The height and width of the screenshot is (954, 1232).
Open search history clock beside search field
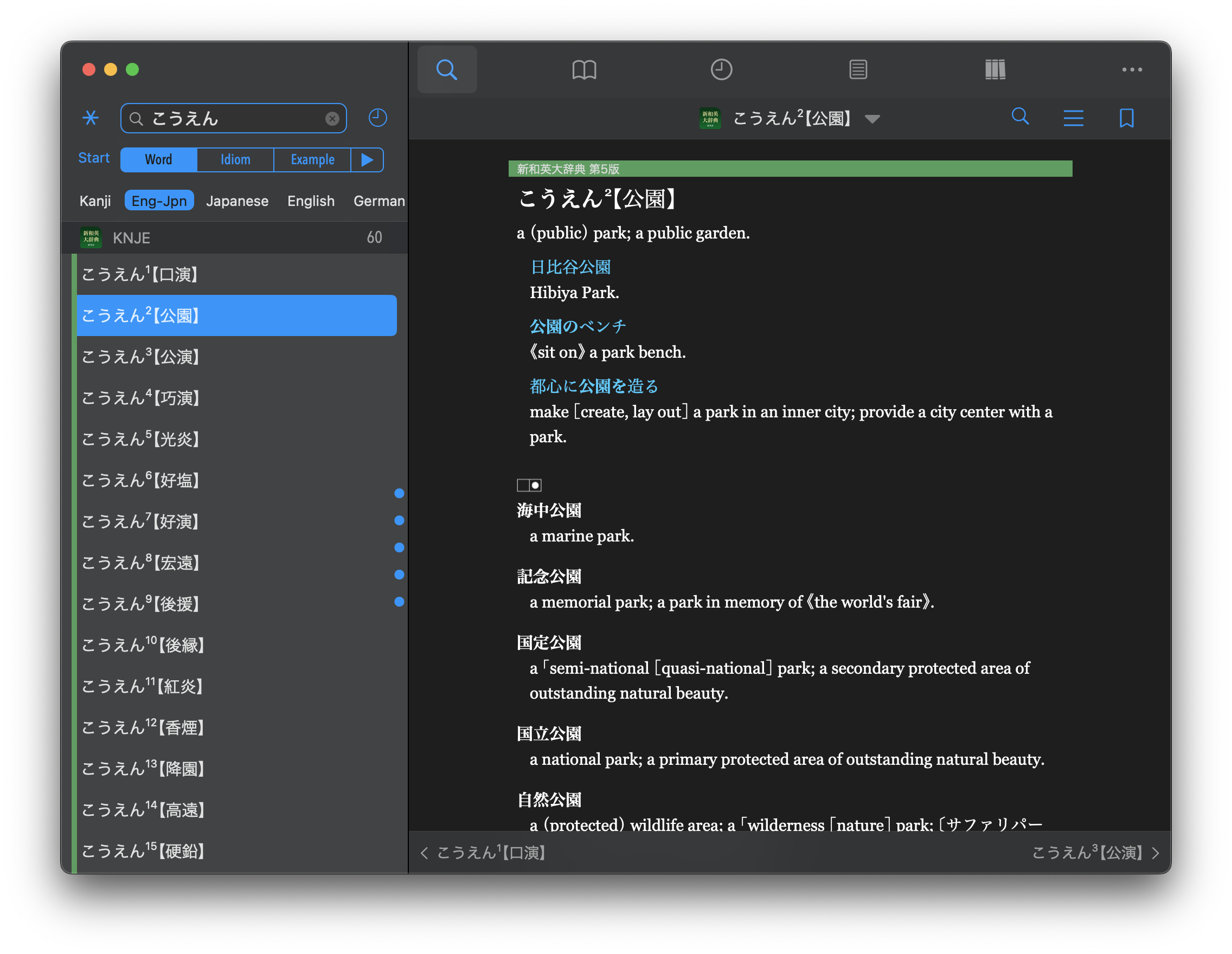pyautogui.click(x=377, y=118)
